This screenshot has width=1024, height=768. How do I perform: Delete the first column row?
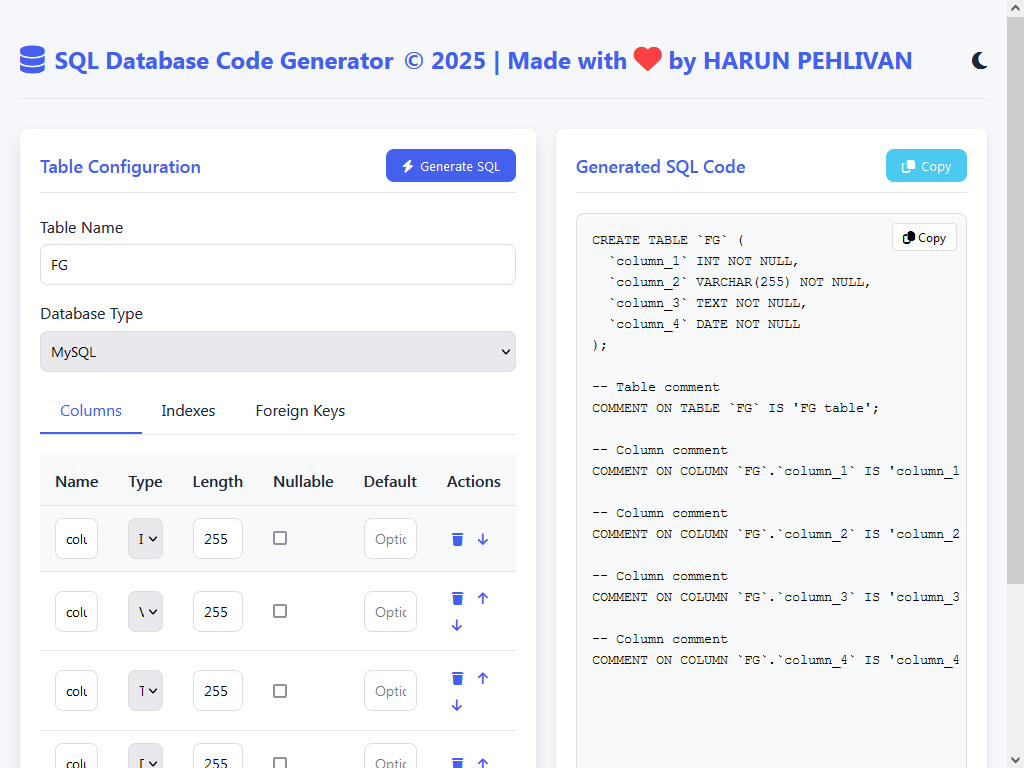[457, 539]
